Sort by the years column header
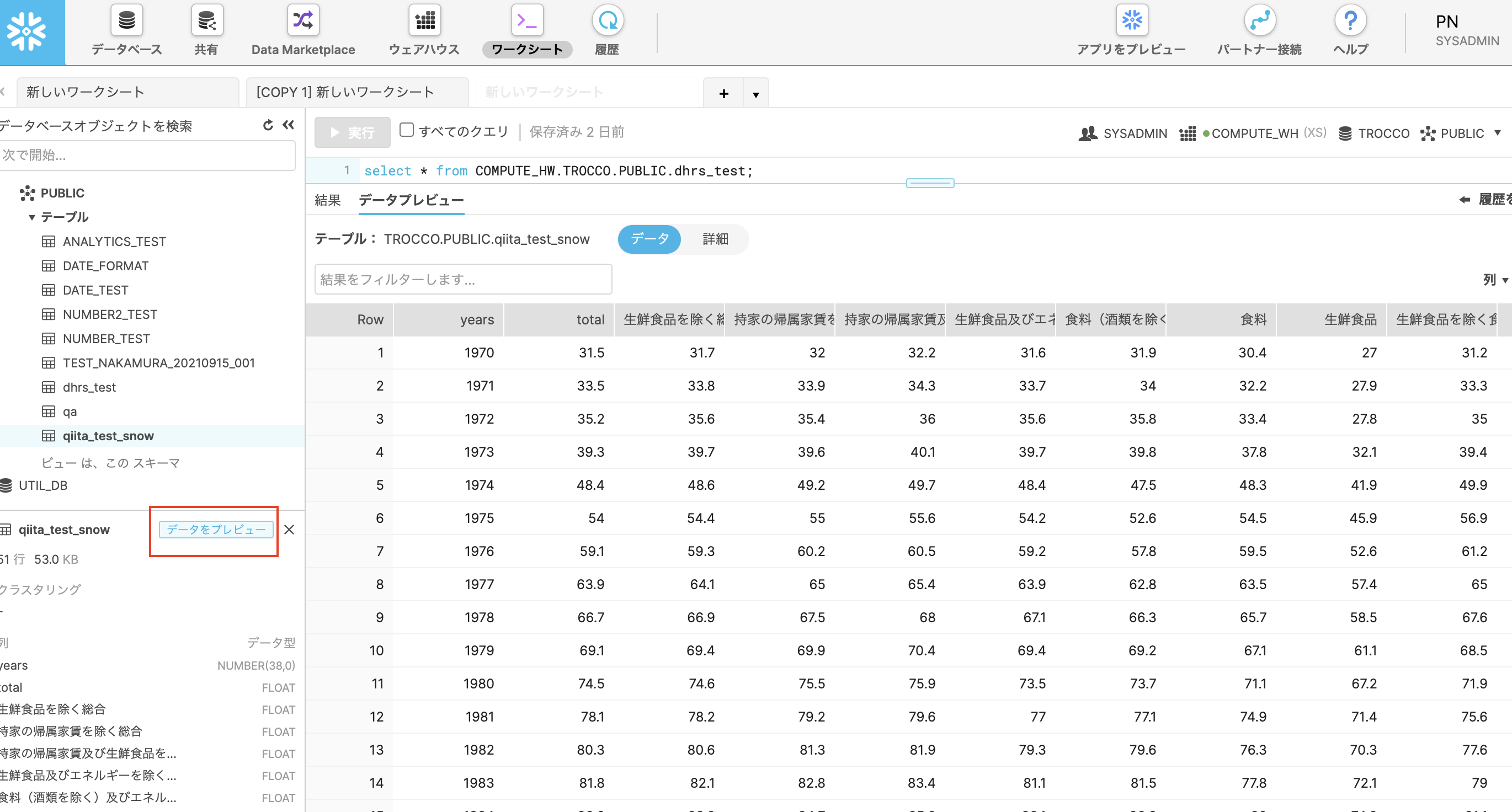 (449, 320)
